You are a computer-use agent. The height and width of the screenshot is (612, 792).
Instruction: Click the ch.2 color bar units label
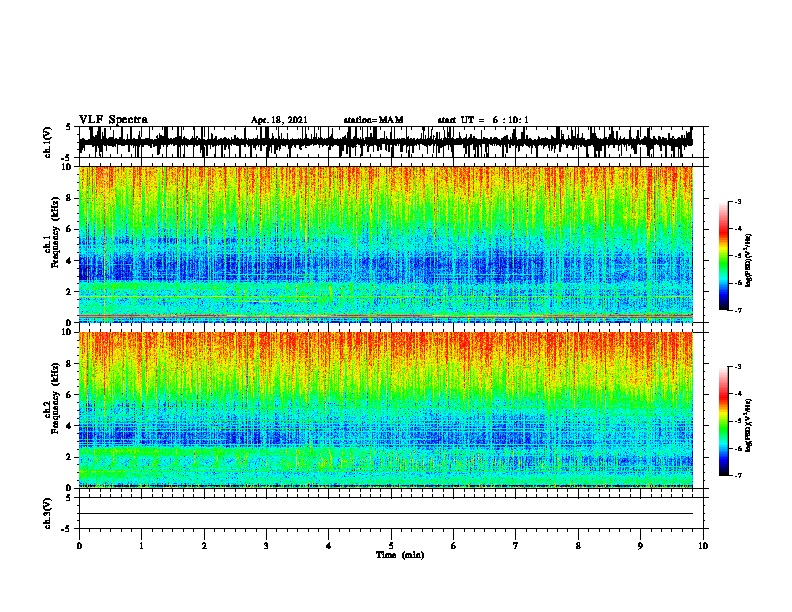pos(749,425)
